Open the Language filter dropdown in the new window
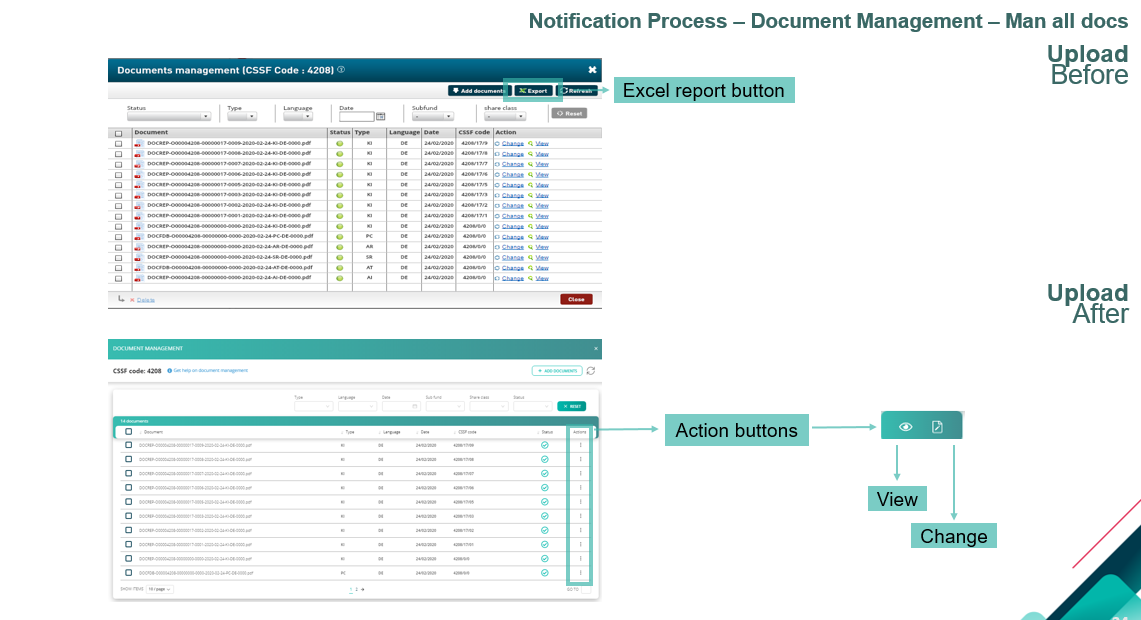The image size is (1141, 620). (x=357, y=406)
